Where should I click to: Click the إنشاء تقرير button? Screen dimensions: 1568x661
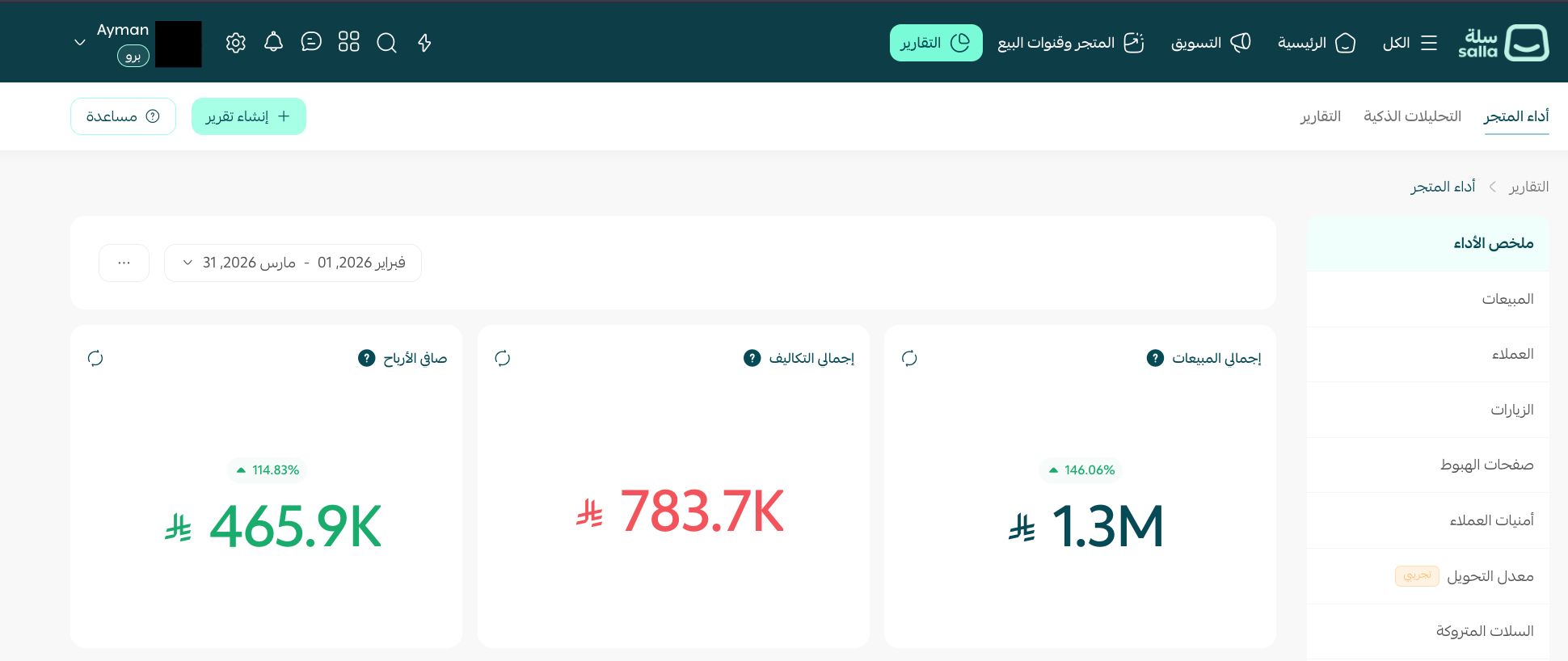coord(248,116)
